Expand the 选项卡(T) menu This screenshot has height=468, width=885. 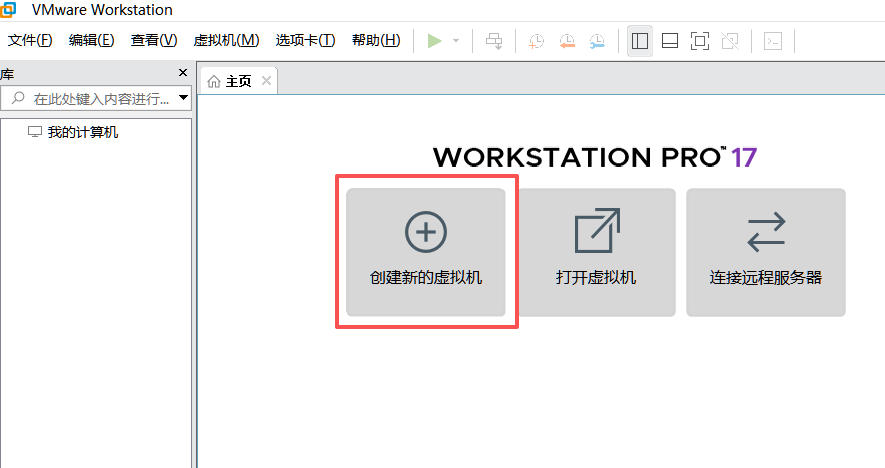[x=305, y=40]
